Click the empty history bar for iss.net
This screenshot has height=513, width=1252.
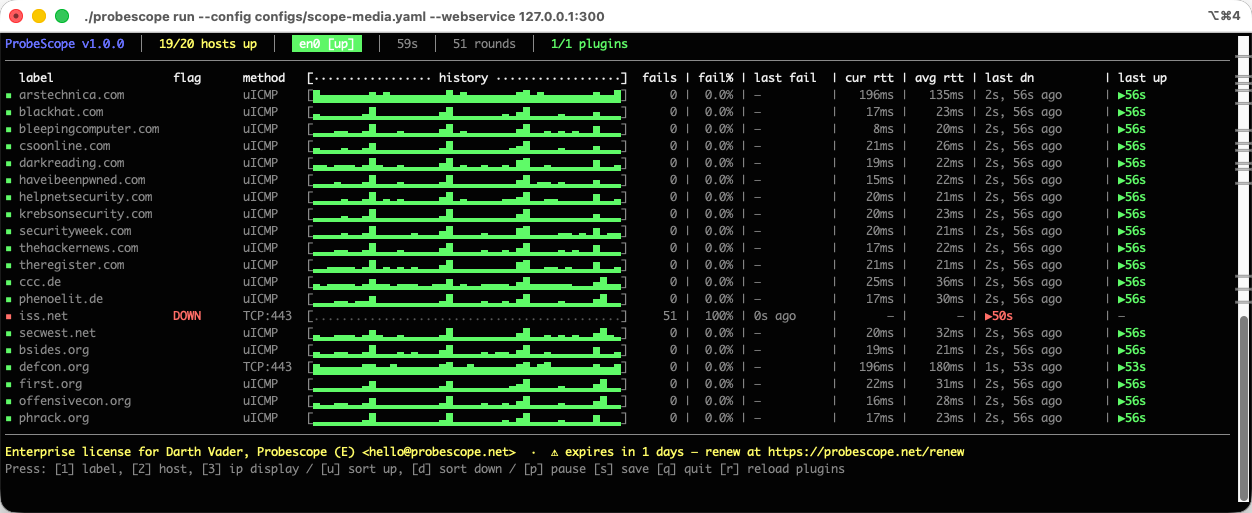467,316
